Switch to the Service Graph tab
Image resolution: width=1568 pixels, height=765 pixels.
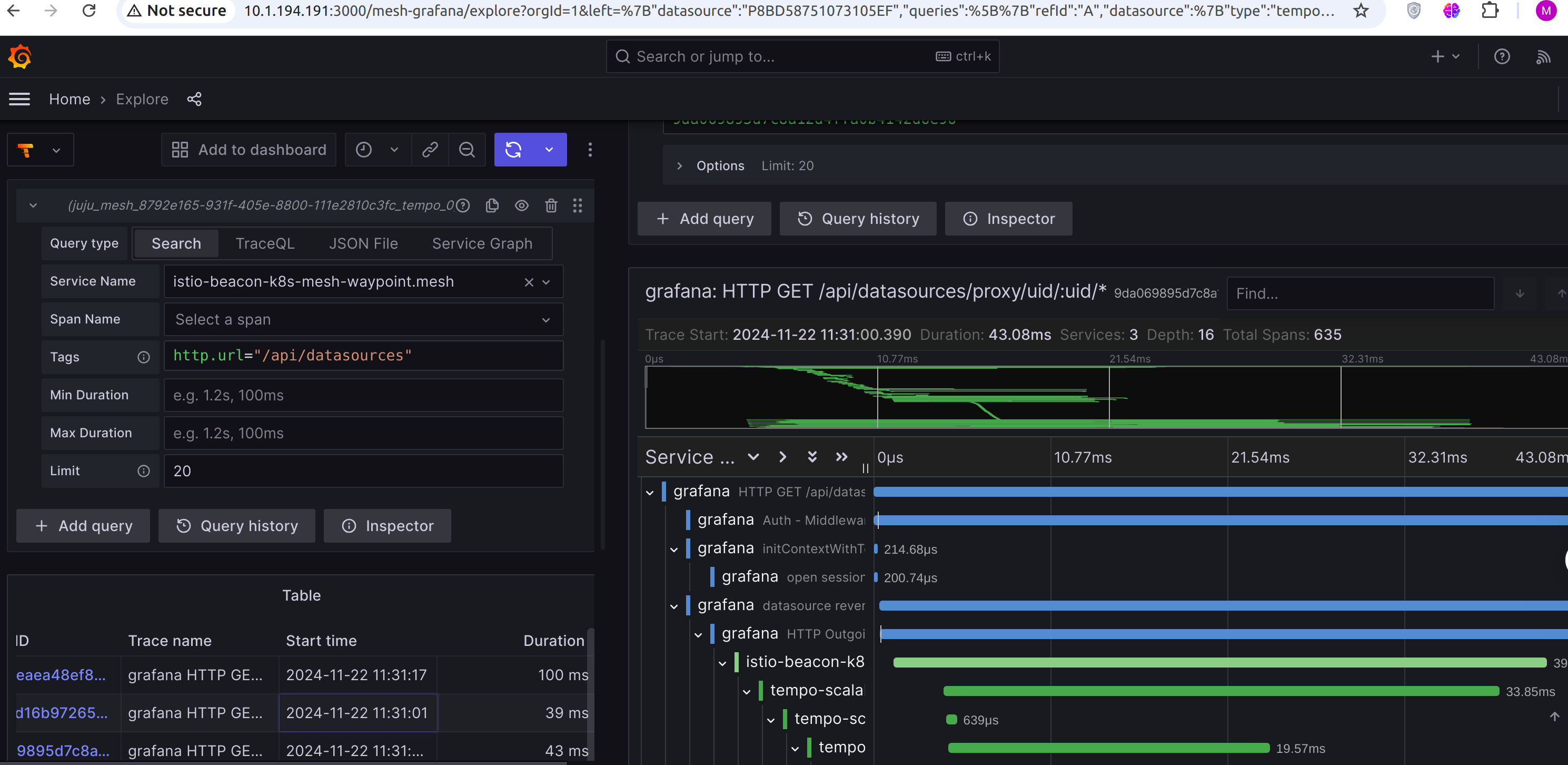[x=482, y=243]
